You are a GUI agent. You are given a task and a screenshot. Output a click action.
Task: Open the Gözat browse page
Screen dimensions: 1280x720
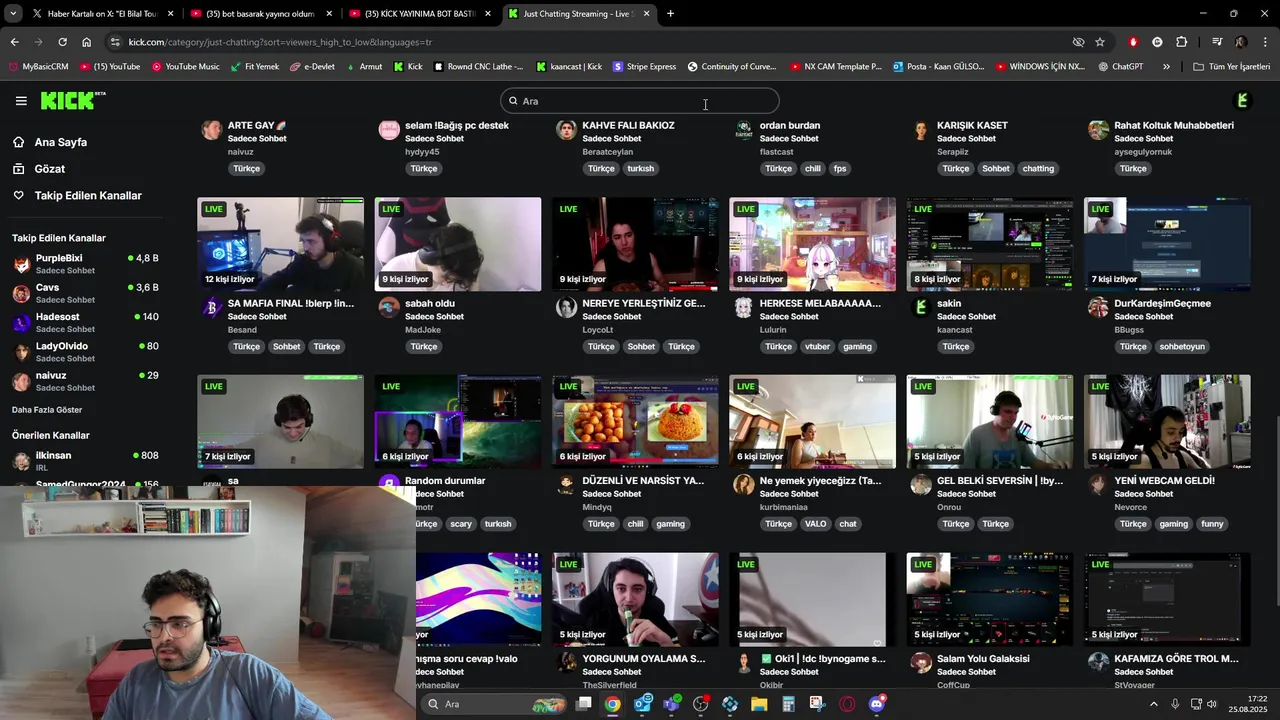(x=50, y=169)
